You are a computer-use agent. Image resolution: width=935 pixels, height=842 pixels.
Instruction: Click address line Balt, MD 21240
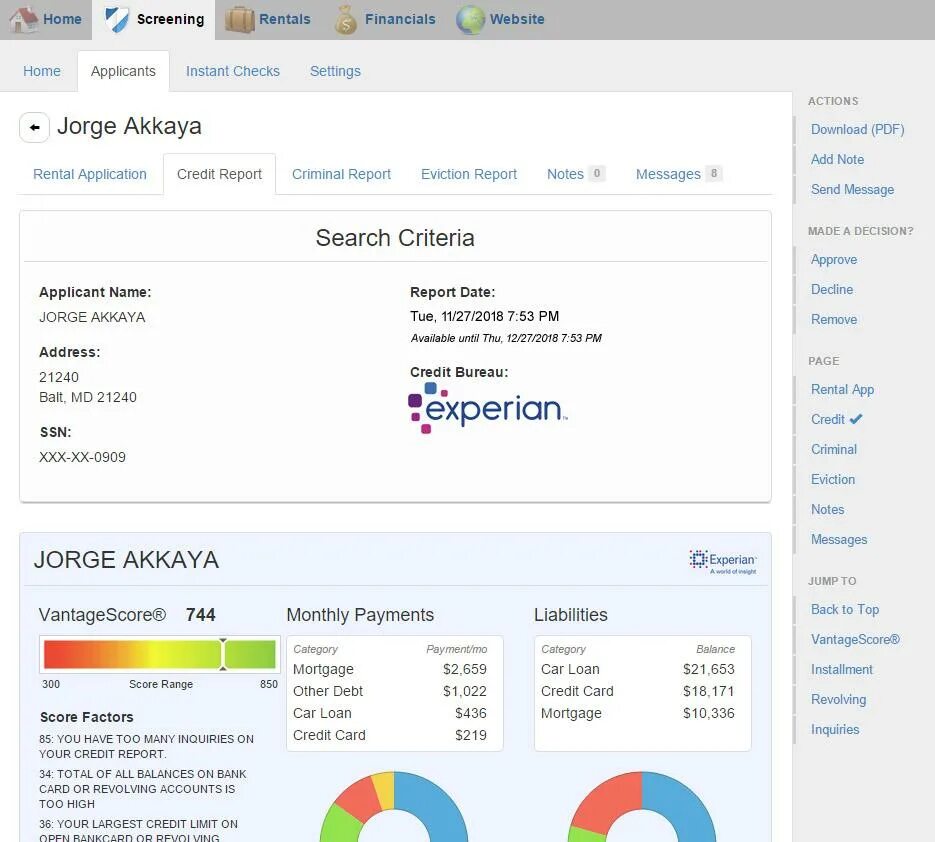tap(88, 397)
